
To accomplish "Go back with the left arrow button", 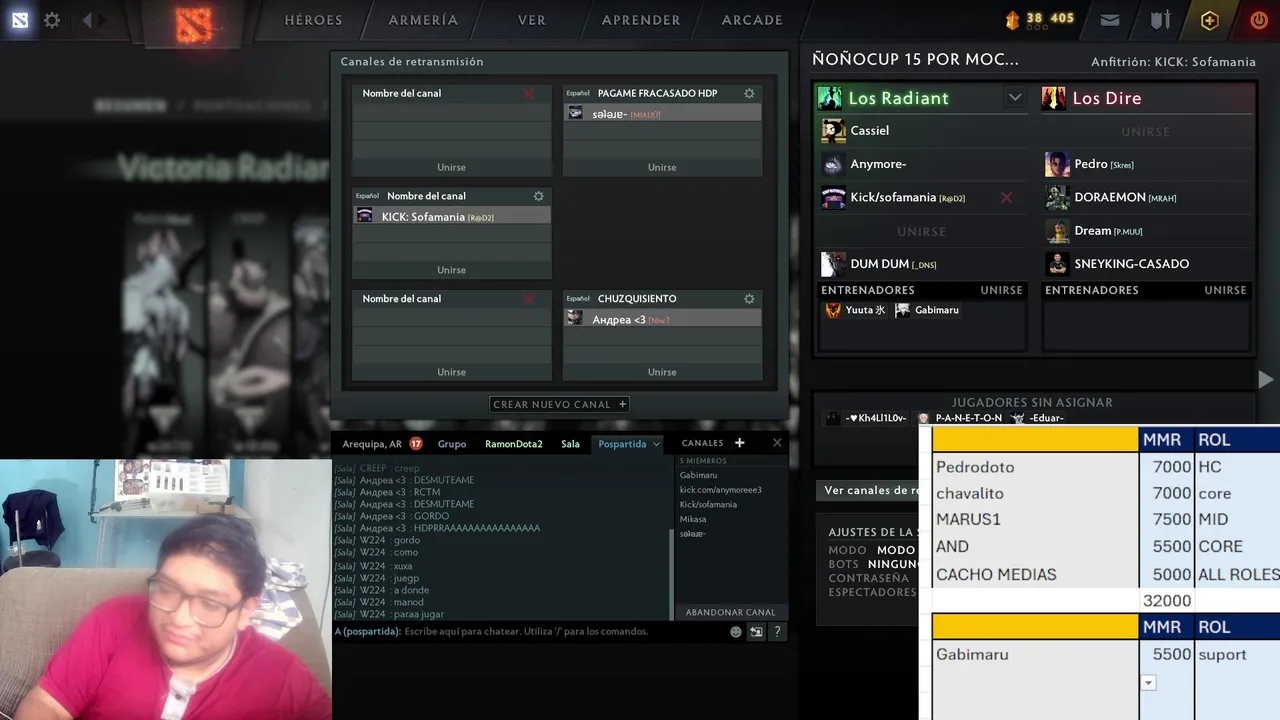I will tap(87, 20).
